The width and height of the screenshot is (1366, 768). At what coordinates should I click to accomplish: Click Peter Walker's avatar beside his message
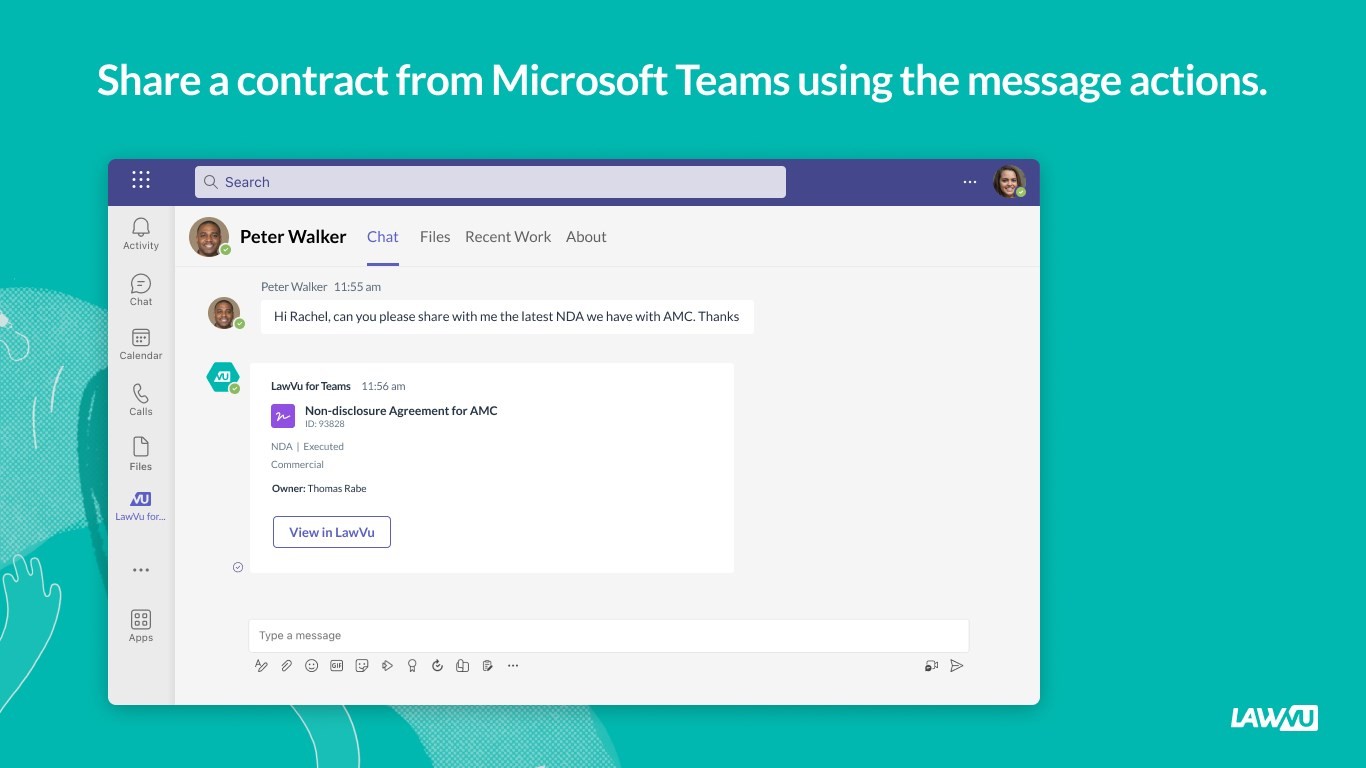pos(225,313)
